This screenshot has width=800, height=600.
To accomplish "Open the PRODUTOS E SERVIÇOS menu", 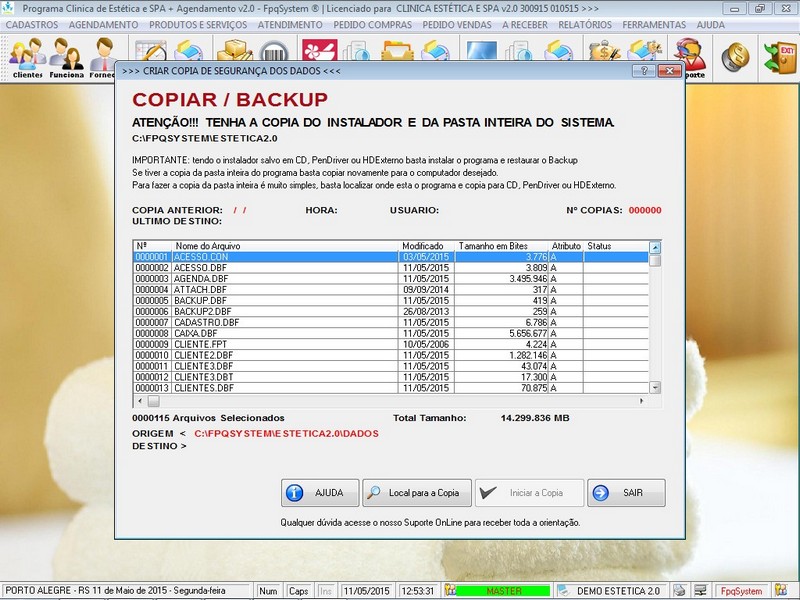I will click(x=198, y=24).
